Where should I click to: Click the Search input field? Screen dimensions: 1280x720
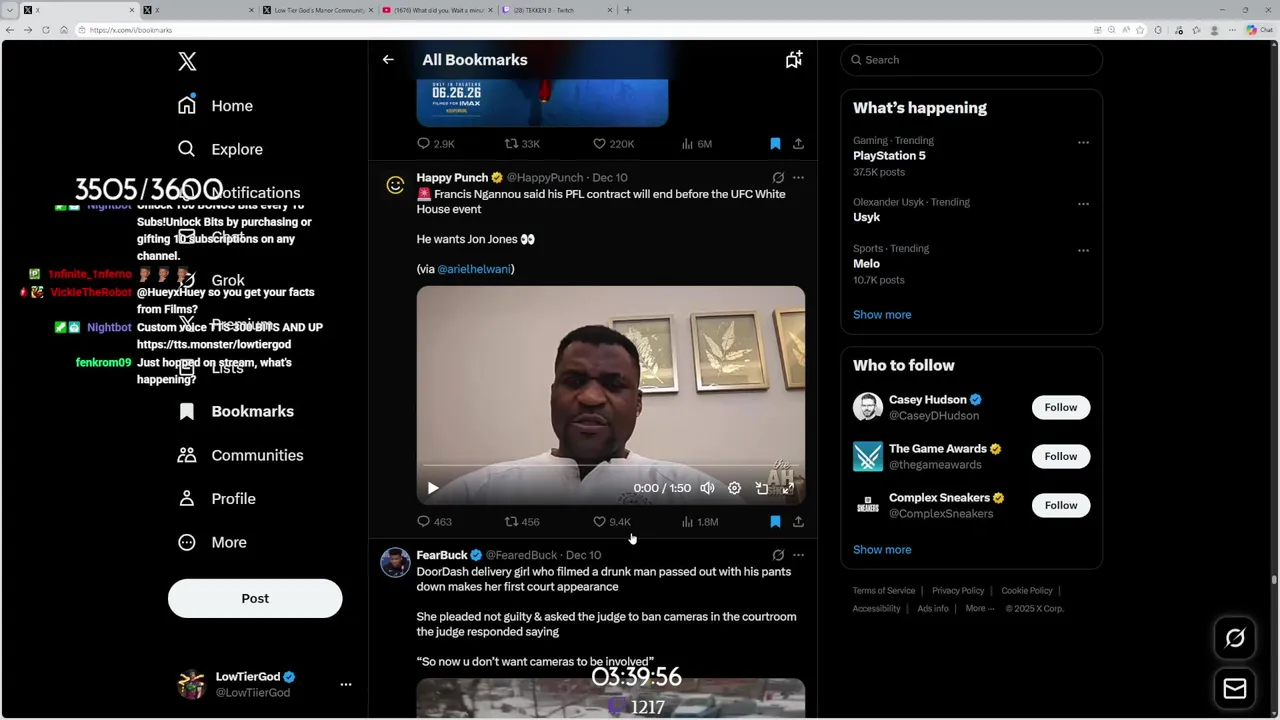pyautogui.click(x=971, y=60)
